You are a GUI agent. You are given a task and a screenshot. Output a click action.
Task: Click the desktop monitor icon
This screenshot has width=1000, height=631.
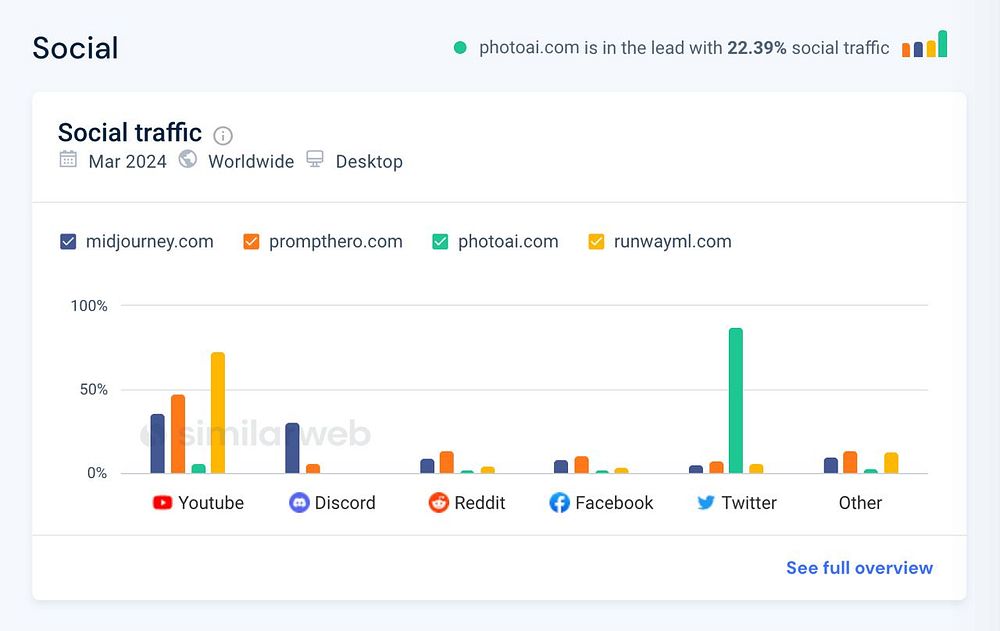coord(315,160)
